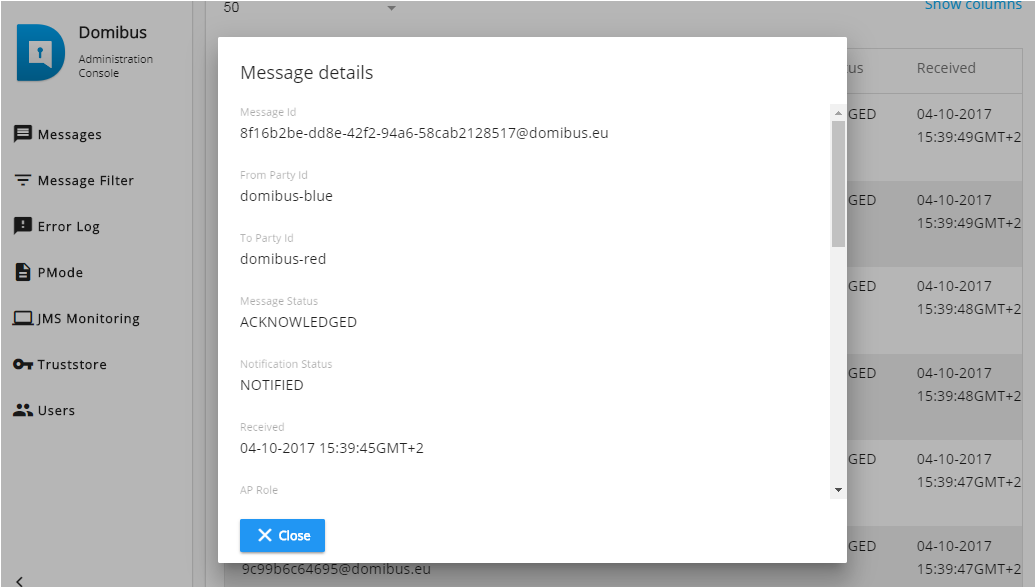Go to the Error Log page
Image resolution: width=1036 pixels, height=588 pixels.
[68, 227]
